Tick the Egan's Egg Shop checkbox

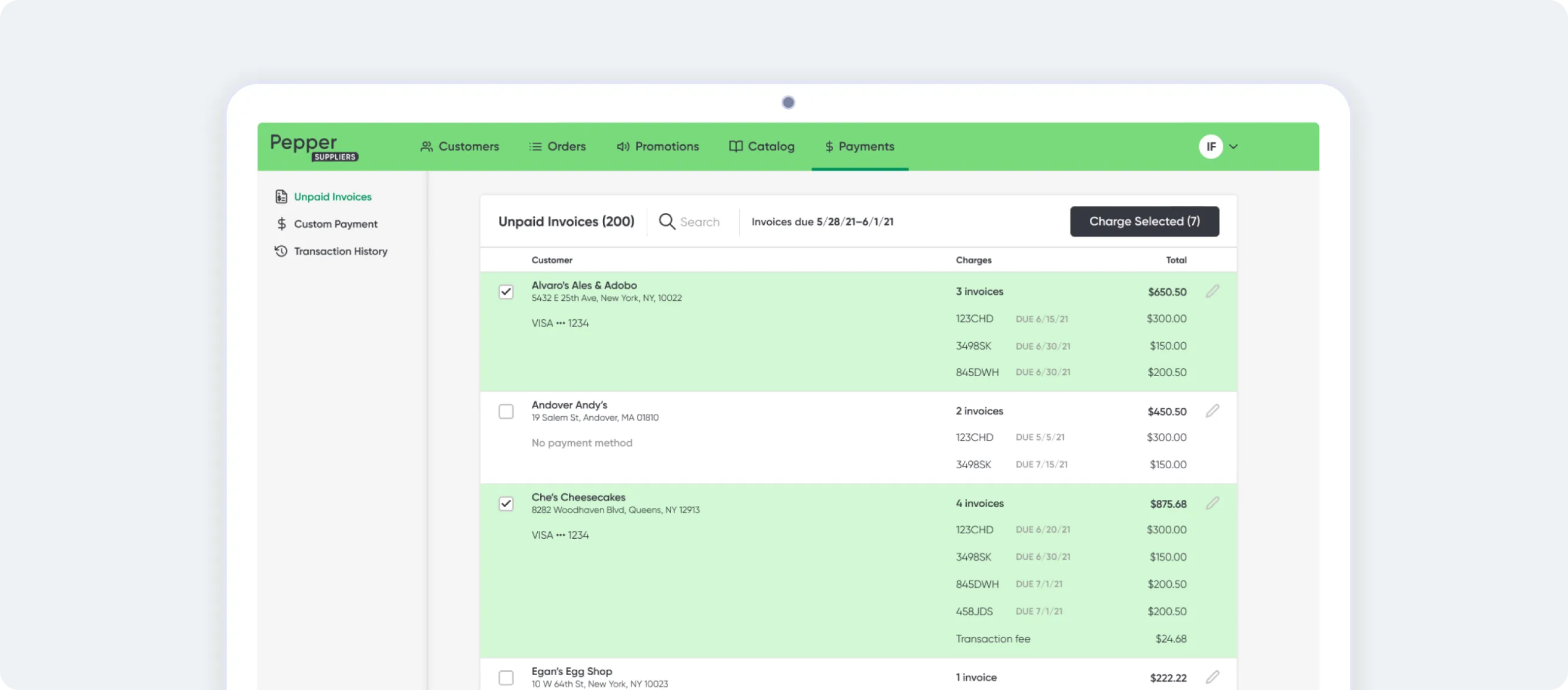point(506,678)
